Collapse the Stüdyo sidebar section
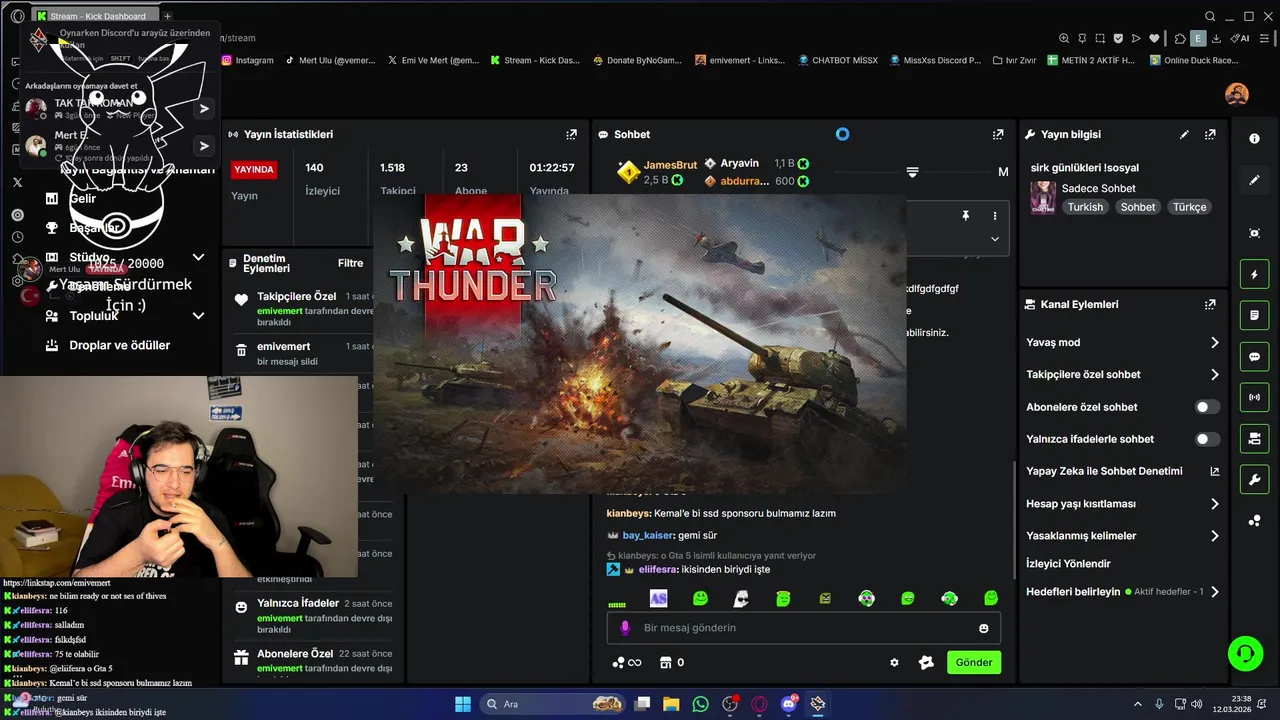The height and width of the screenshot is (720, 1280). [x=198, y=257]
